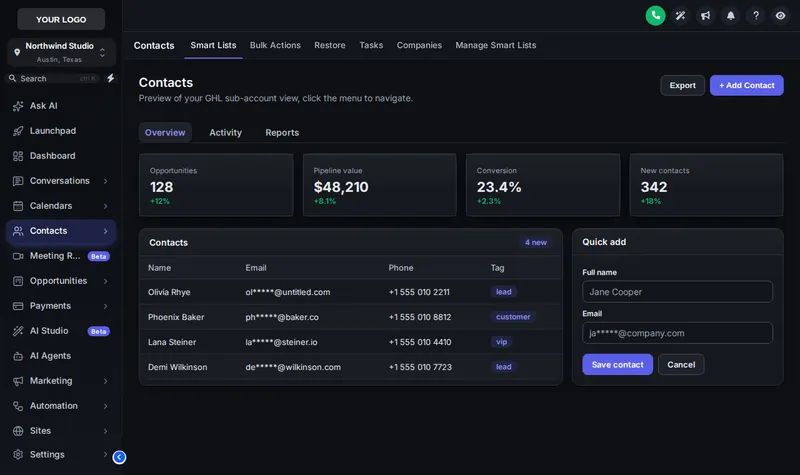Screen dimensions: 800x475
Task: Click the location pin icon beside Northwind Studio
Action: pyautogui.click(x=17, y=52)
